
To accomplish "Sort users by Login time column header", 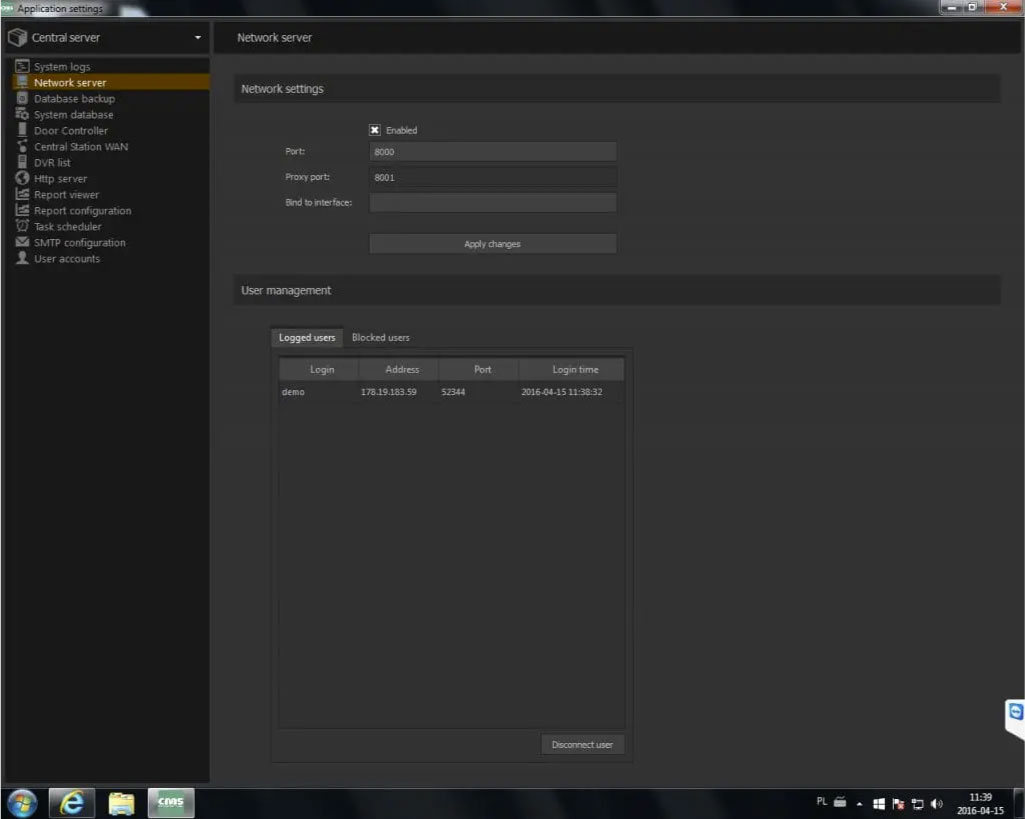I will click(x=575, y=370).
